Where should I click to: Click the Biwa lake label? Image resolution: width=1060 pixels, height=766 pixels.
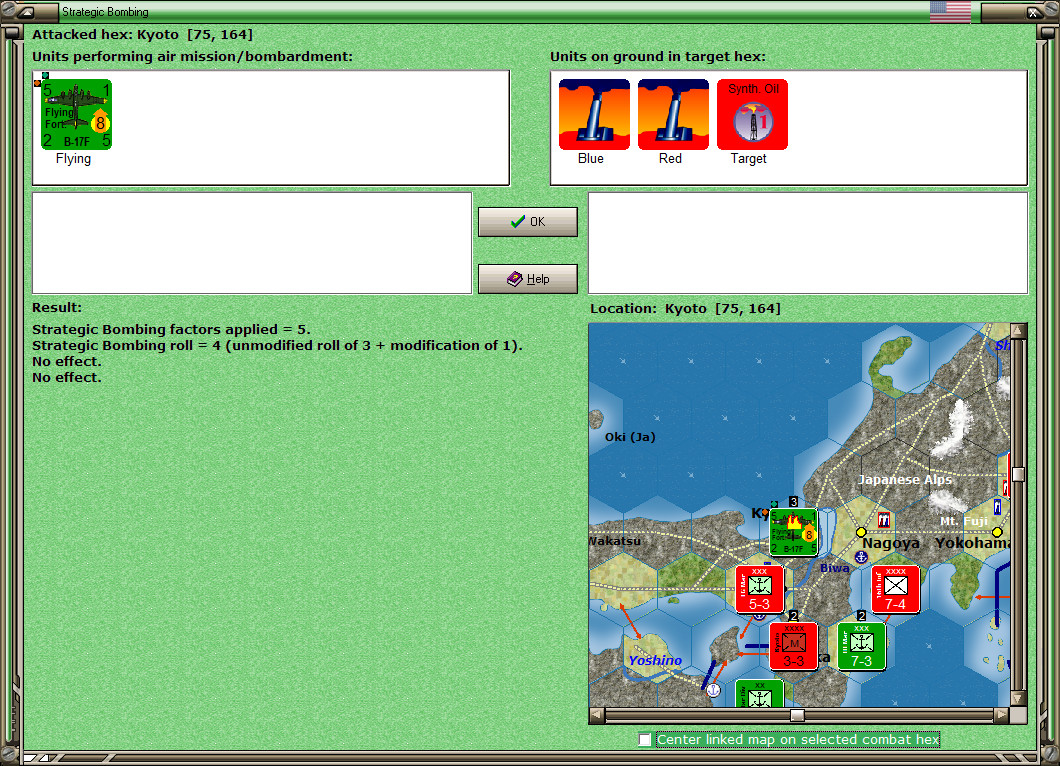[x=835, y=568]
